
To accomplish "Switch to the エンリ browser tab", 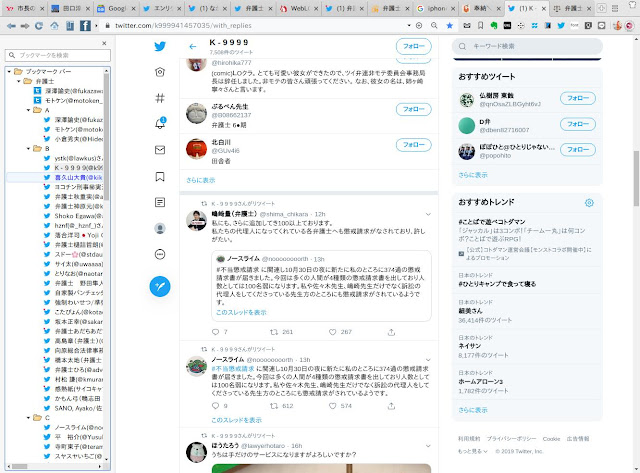I will (162, 8).
